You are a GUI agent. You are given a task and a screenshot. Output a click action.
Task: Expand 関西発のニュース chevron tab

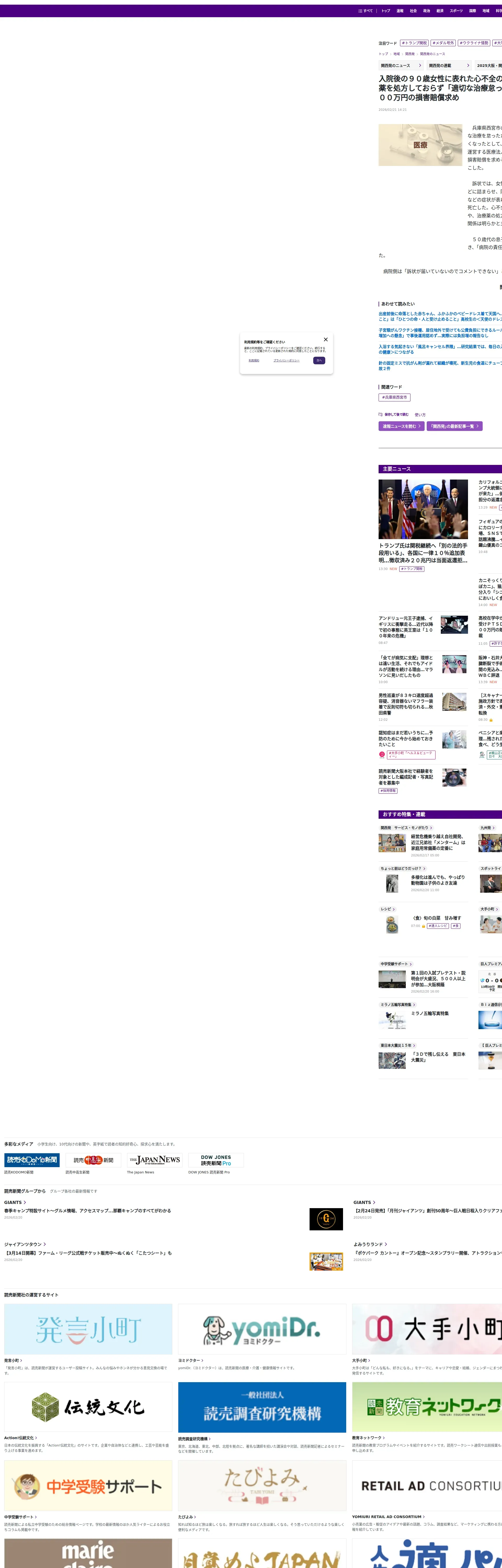pos(420,66)
